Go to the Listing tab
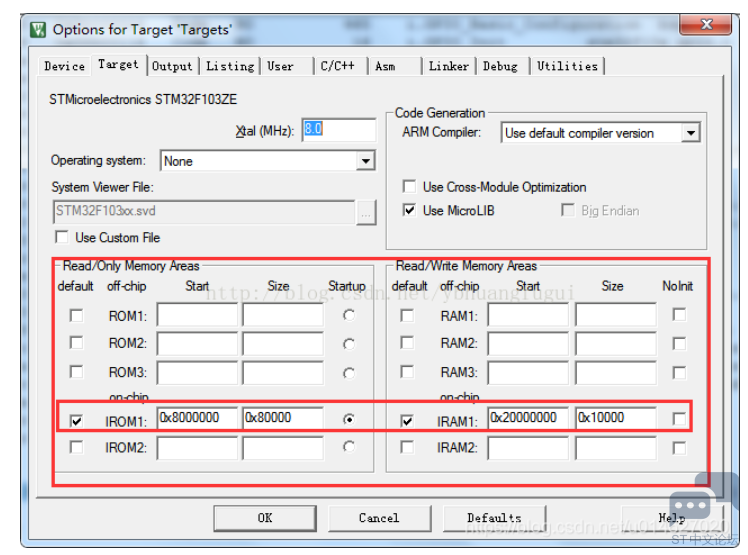This screenshot has width=748, height=555. pos(230,66)
